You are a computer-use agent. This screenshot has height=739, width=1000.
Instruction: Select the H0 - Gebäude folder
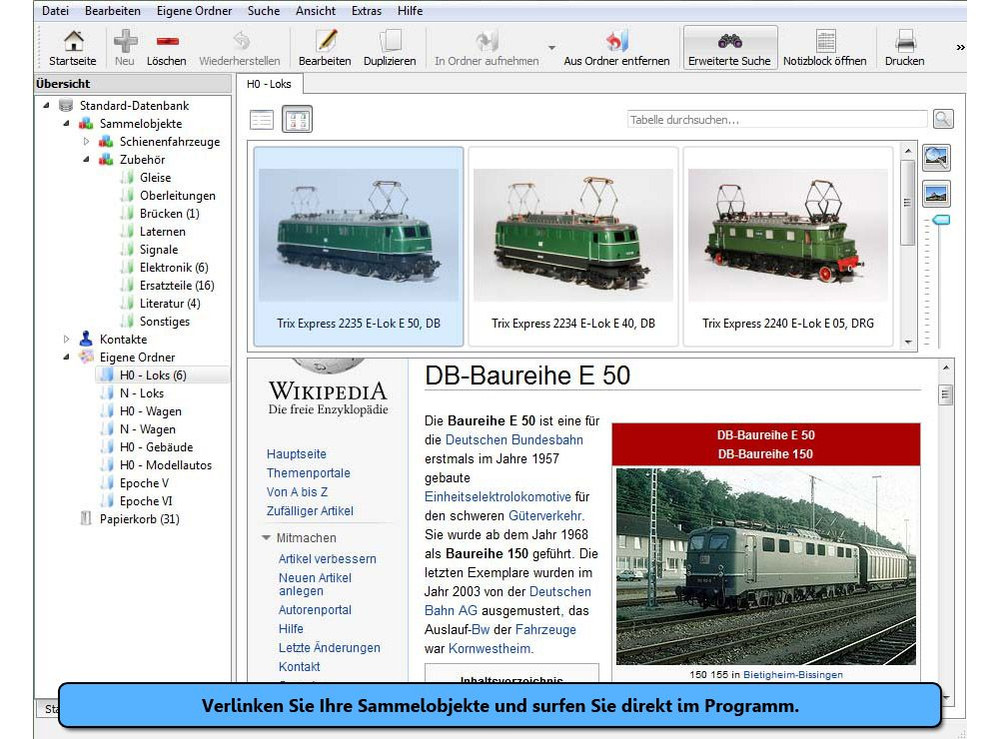(x=156, y=447)
